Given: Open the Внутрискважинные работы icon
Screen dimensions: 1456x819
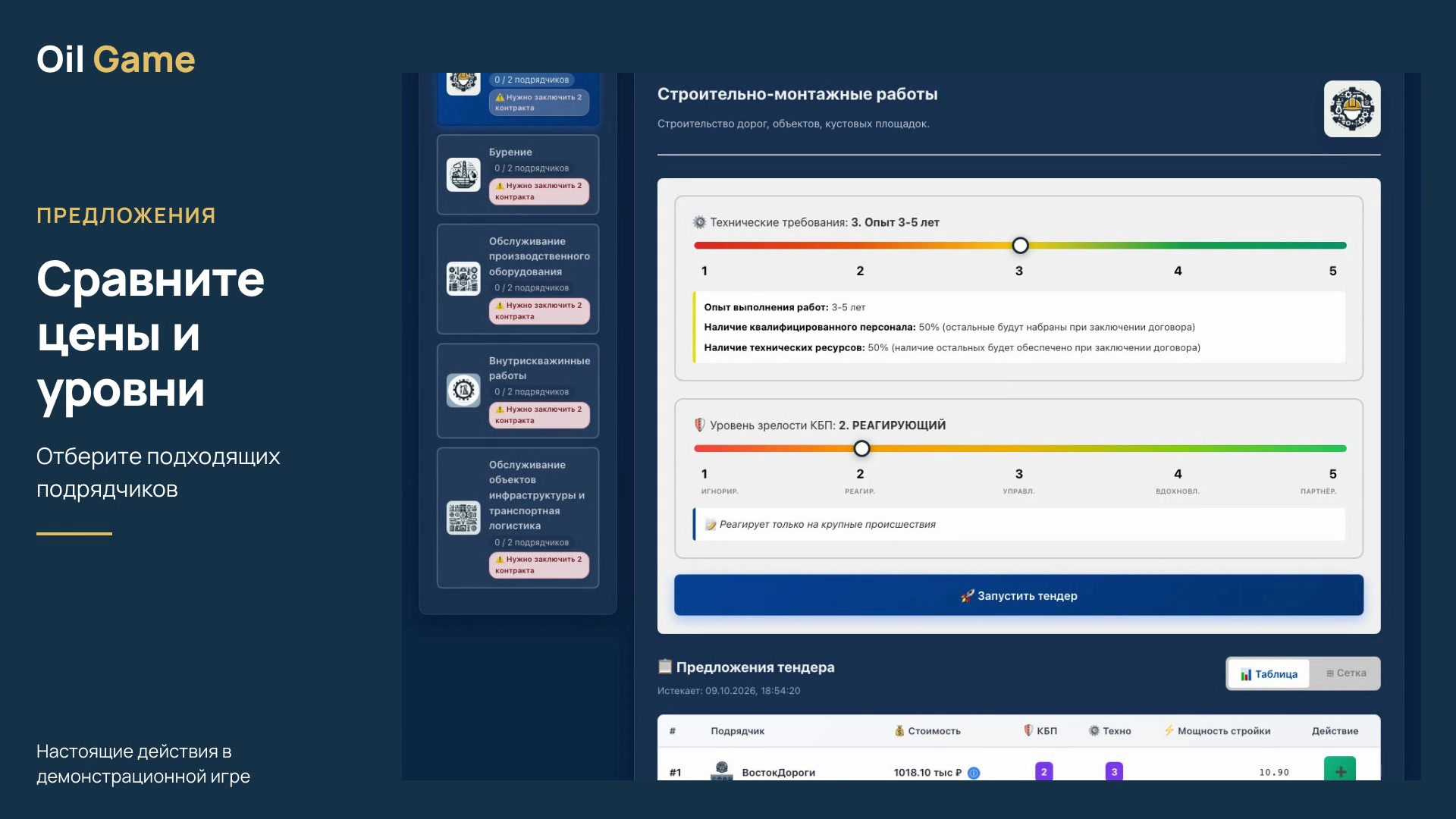Looking at the screenshot, I should click(x=463, y=391).
